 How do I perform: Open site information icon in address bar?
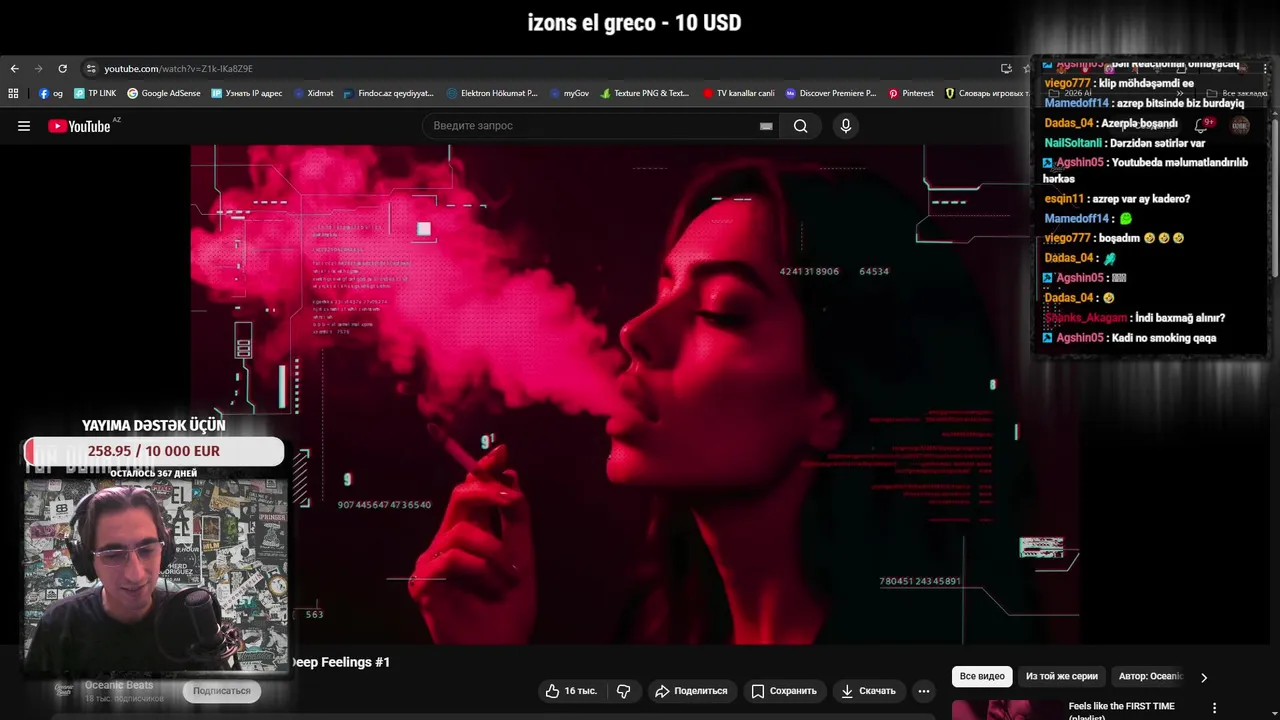click(90, 68)
